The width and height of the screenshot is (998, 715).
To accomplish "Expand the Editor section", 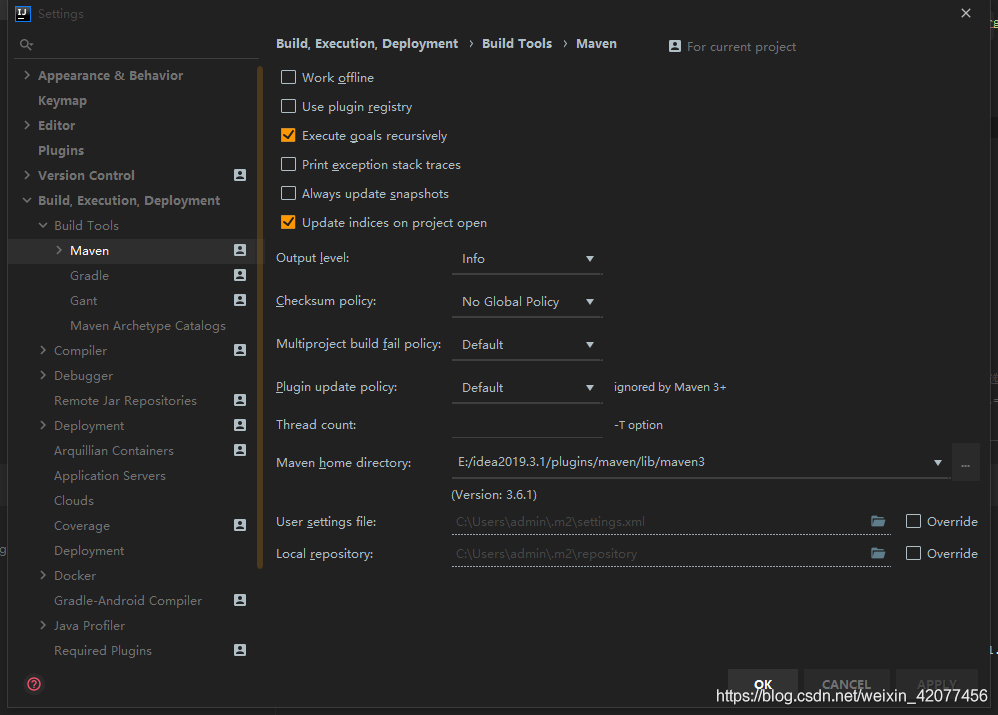I will [x=27, y=125].
